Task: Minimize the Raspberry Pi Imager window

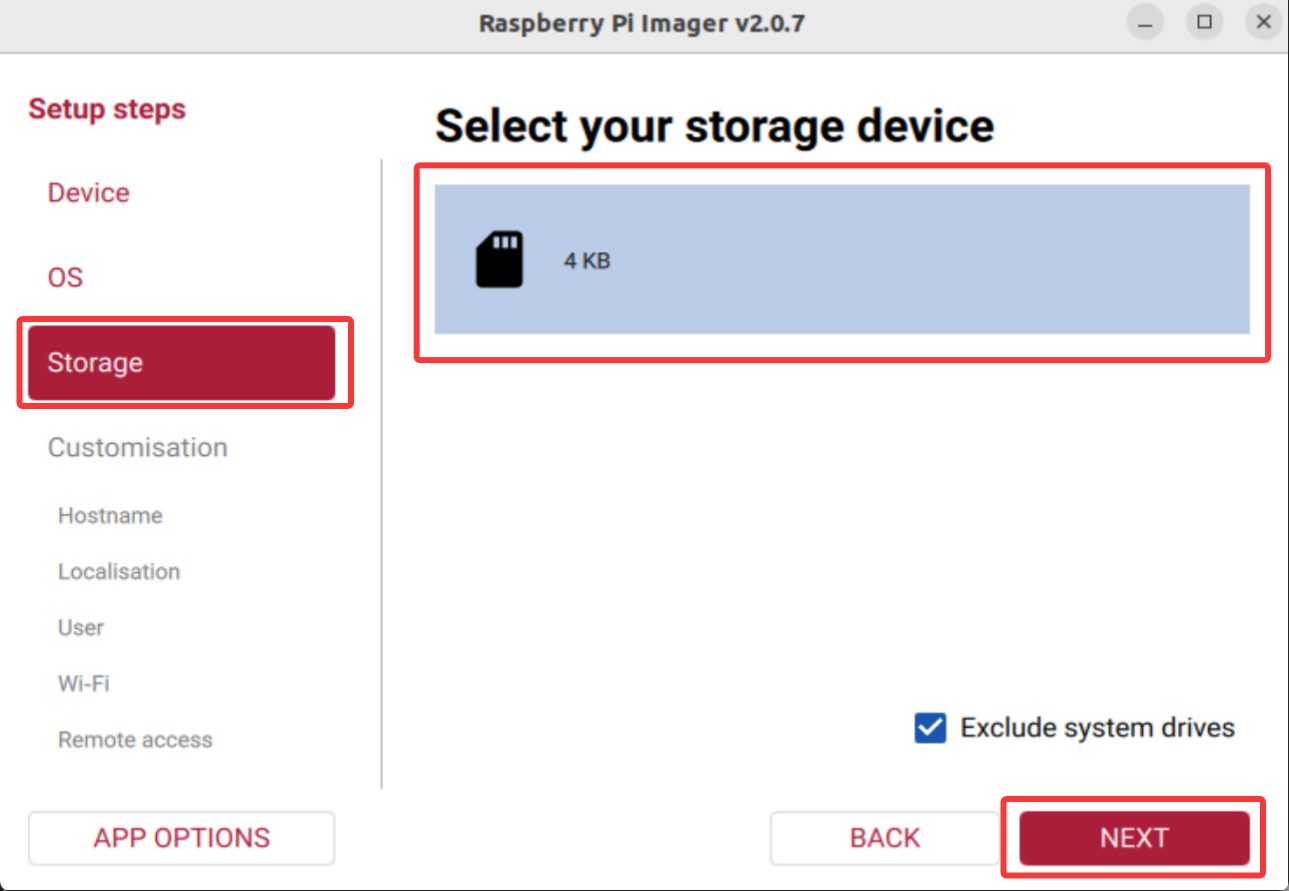Action: coord(1146,23)
